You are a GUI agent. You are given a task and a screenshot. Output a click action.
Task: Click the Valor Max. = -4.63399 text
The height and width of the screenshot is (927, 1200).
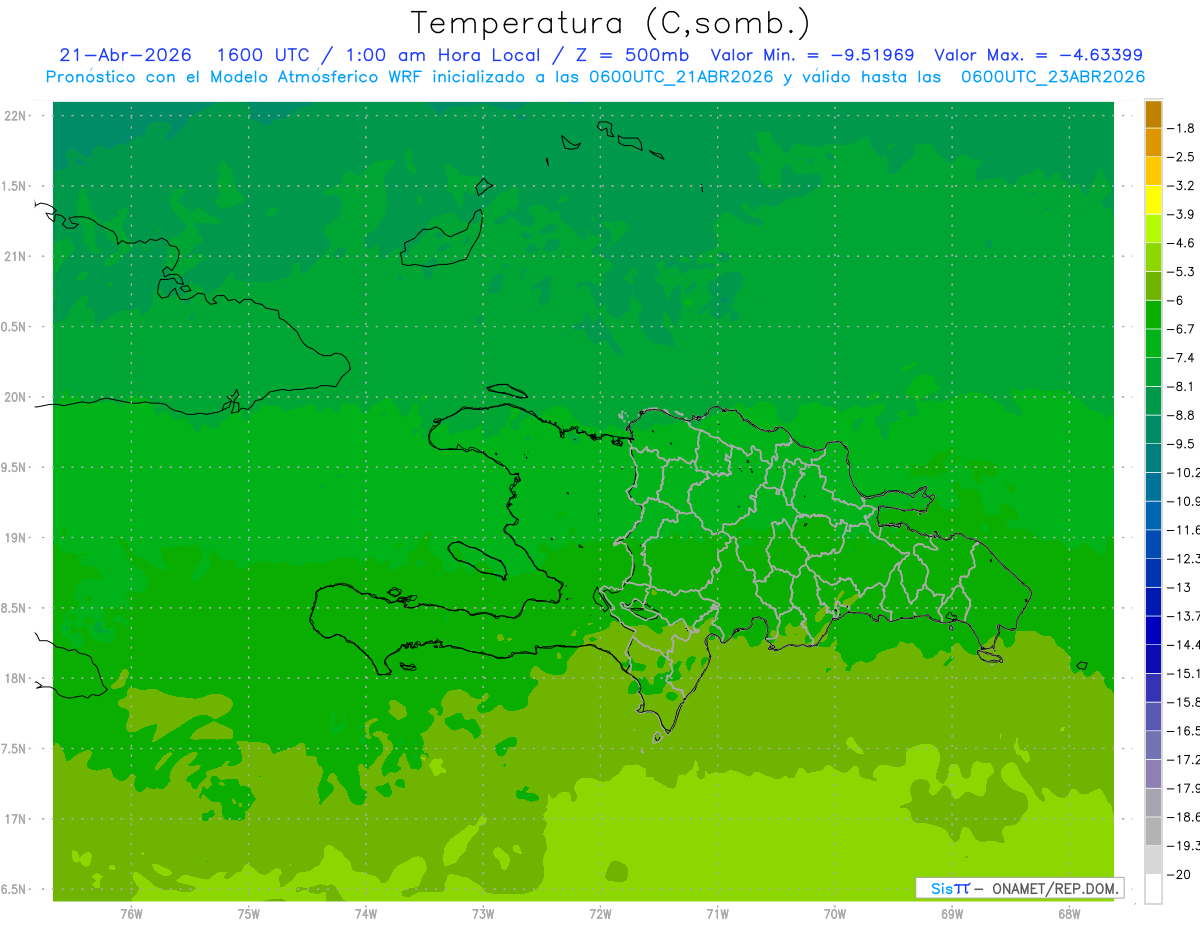coord(1038,55)
